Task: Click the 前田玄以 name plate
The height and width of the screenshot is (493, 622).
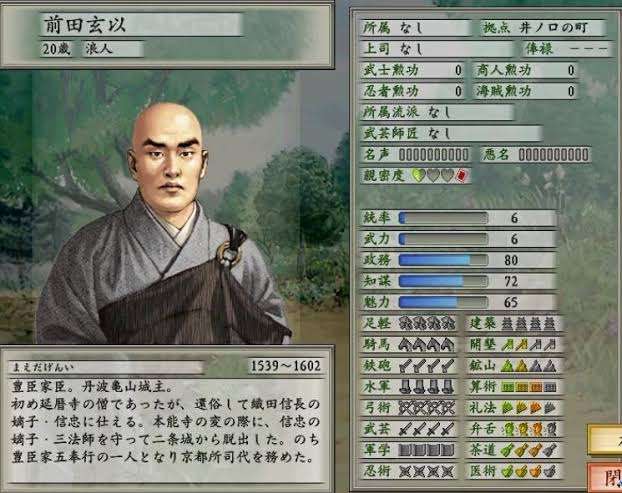Action: (141, 25)
